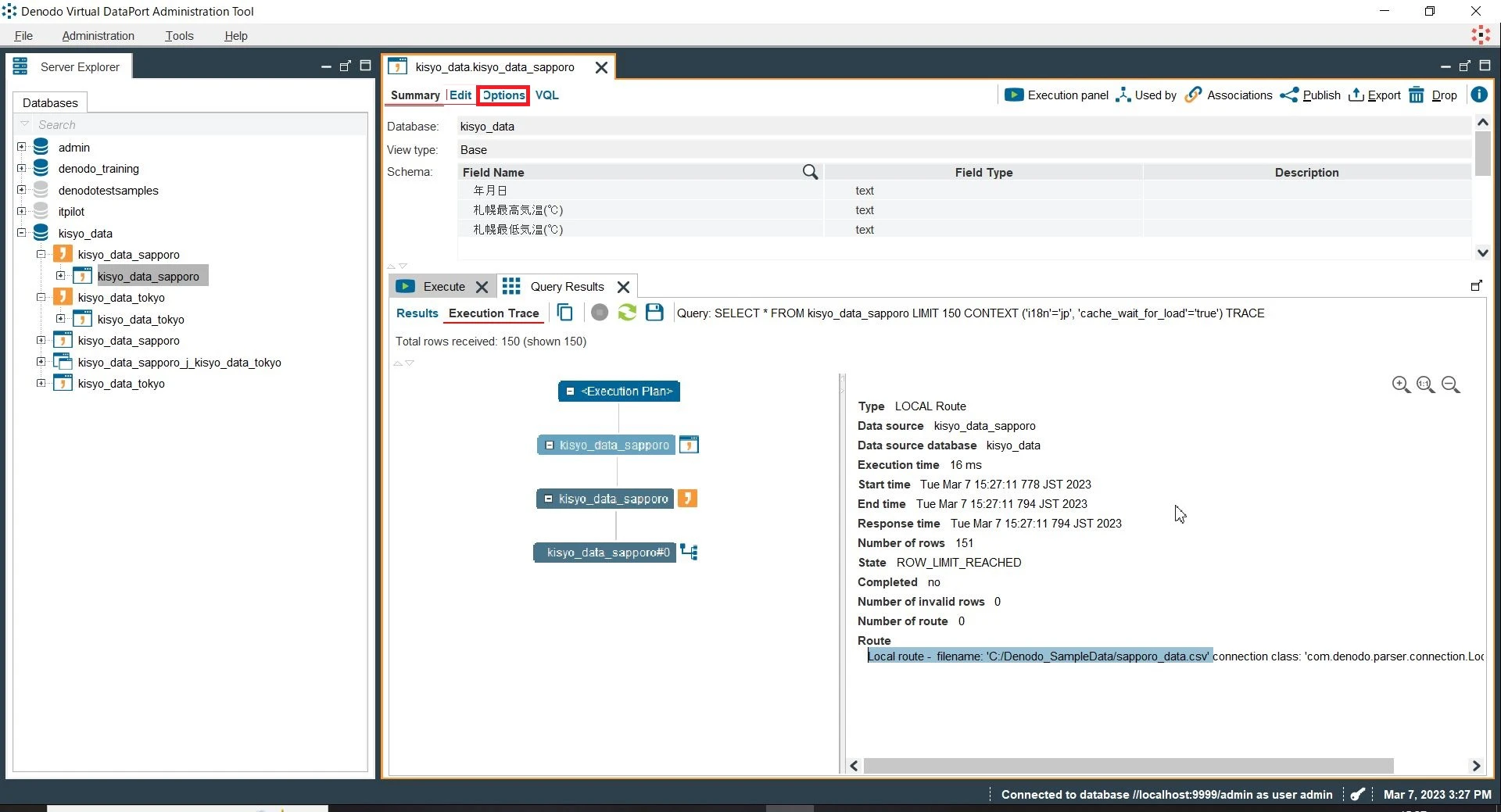Publish the view as a web service
1501x812 pixels.
point(1310,95)
